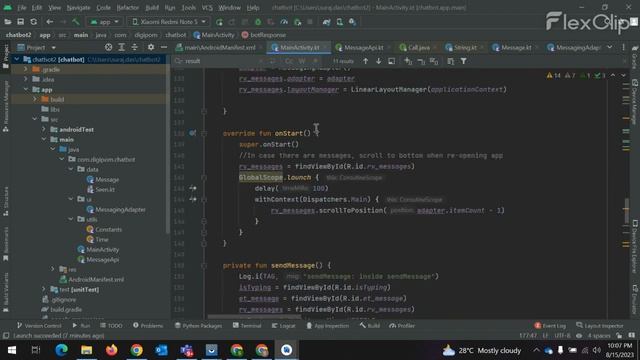Image resolution: width=640 pixels, height=360 pixels.
Task: Go to next search occurrence arrow
Action: tap(379, 61)
